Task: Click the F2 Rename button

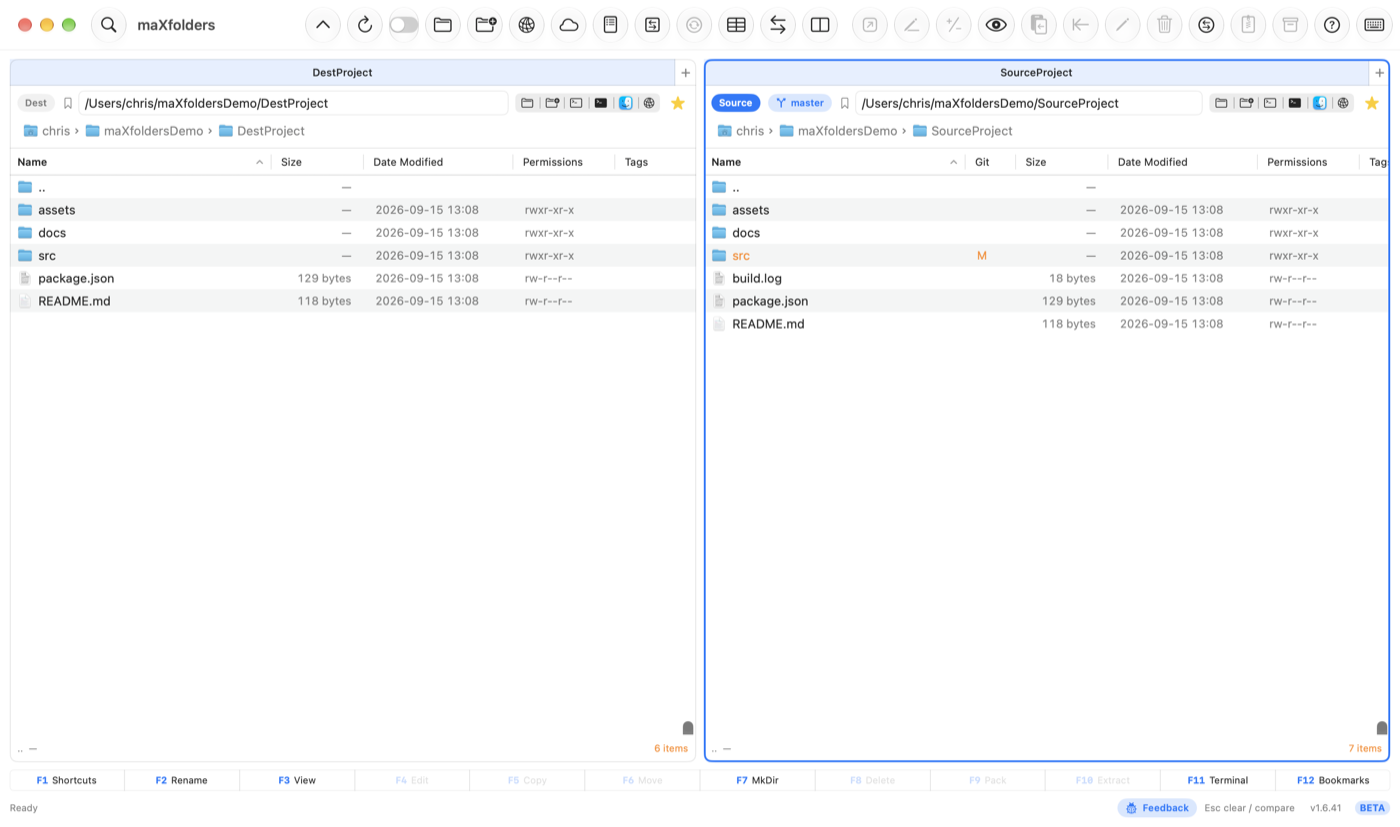Action: 182,780
